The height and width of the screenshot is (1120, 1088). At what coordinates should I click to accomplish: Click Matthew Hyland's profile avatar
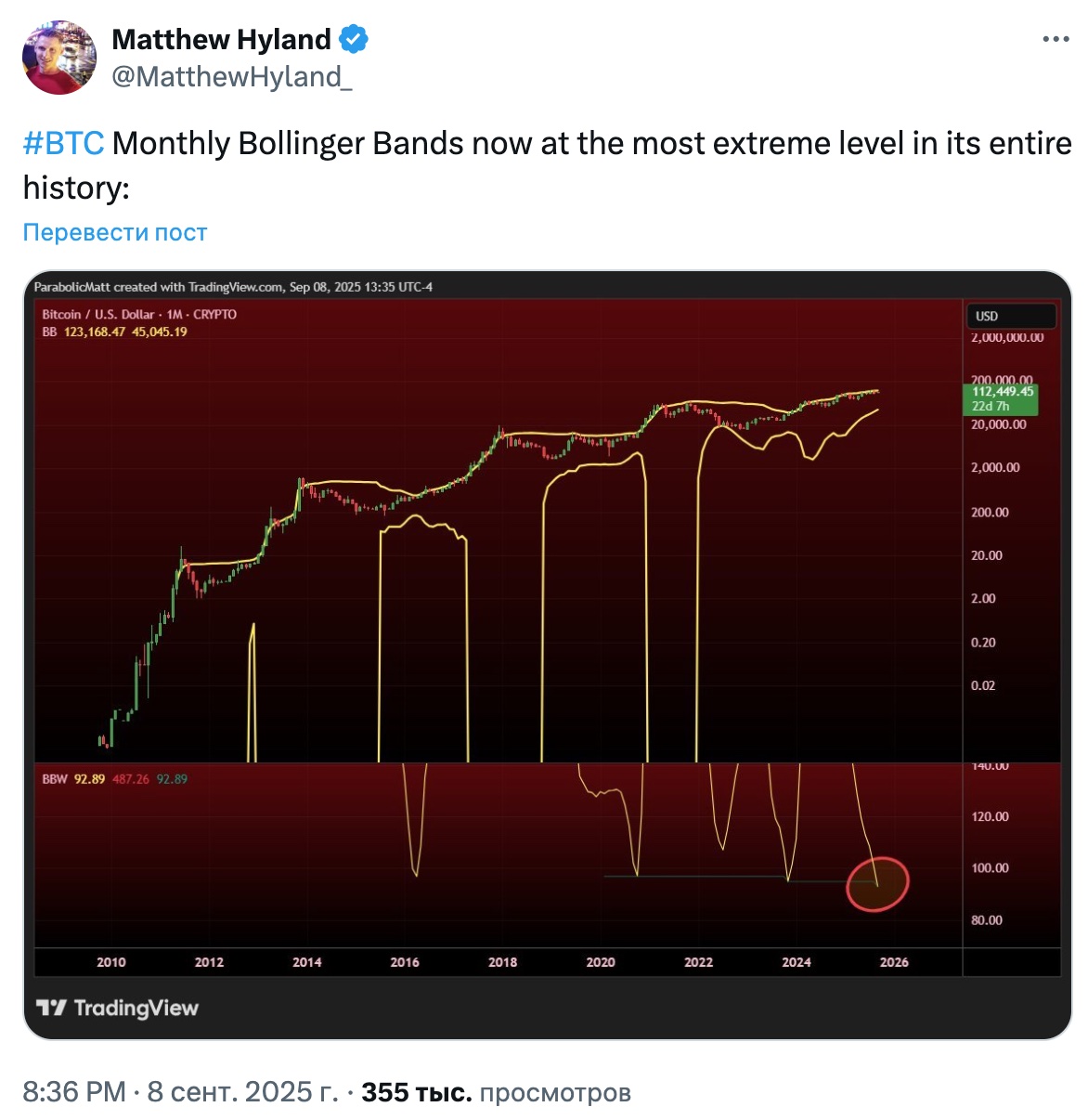pos(59,58)
